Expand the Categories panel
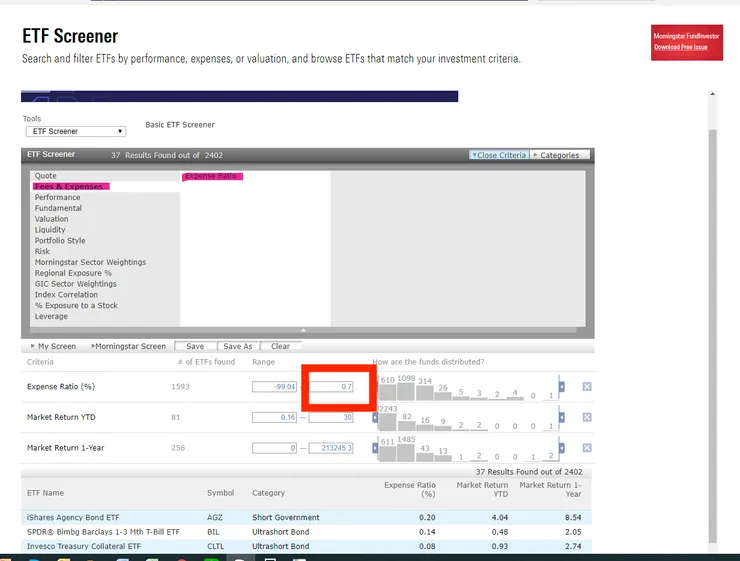 (559, 155)
